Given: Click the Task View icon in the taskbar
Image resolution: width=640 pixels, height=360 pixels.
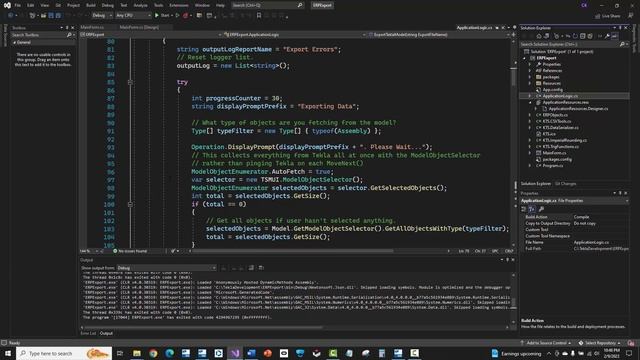Looking at the screenshot, I should coord(120,353).
